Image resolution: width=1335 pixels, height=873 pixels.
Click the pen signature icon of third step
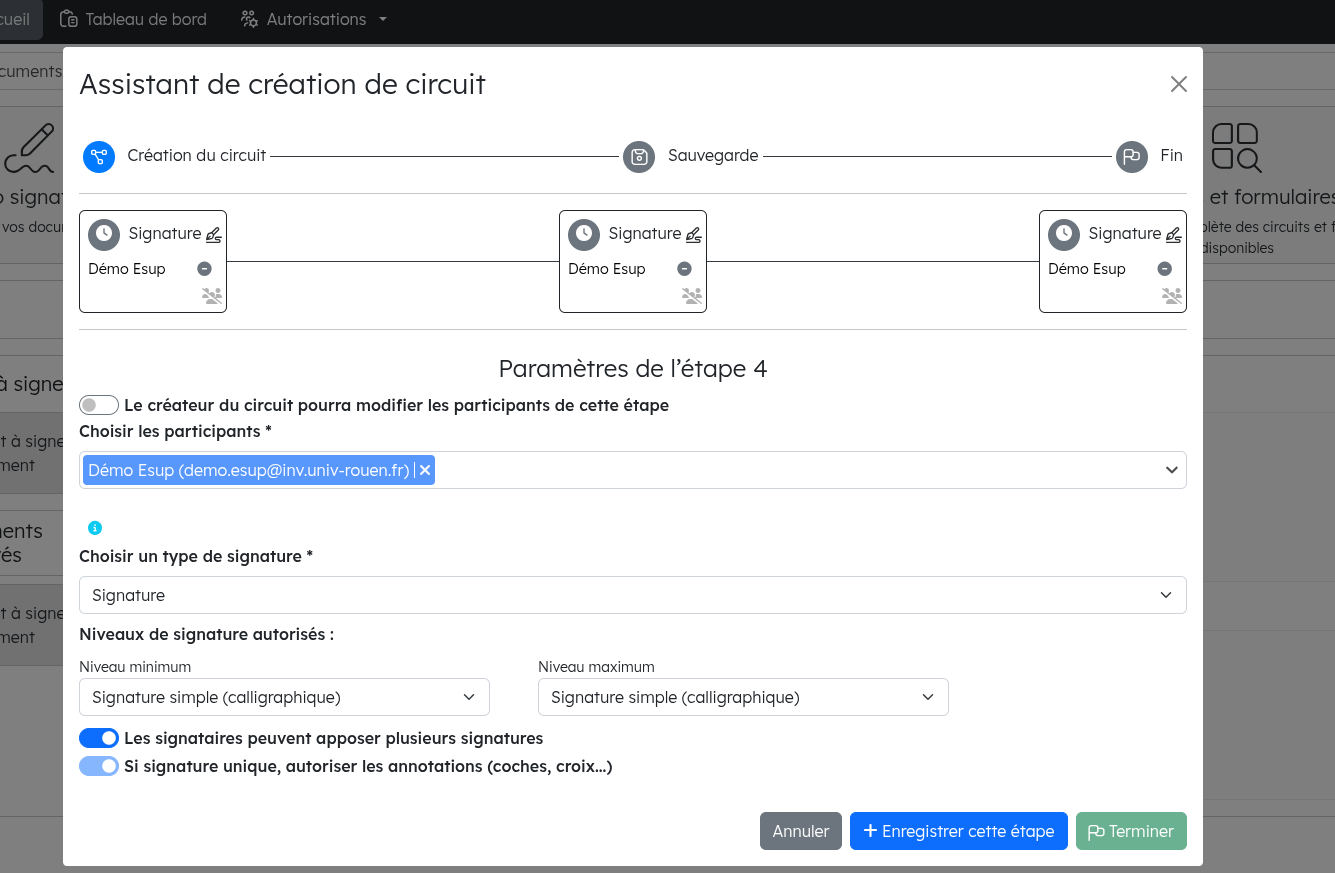tap(1174, 235)
